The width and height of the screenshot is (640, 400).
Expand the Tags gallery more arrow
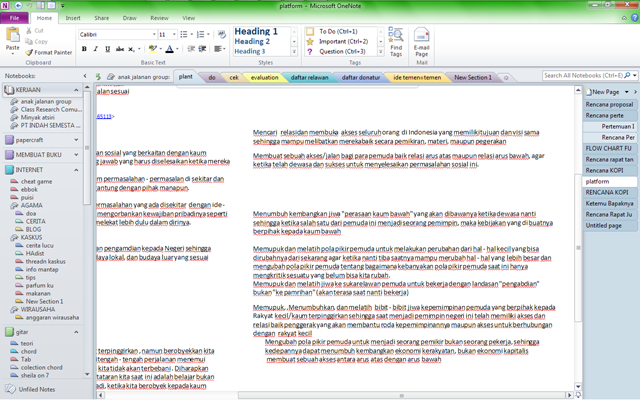coord(381,51)
